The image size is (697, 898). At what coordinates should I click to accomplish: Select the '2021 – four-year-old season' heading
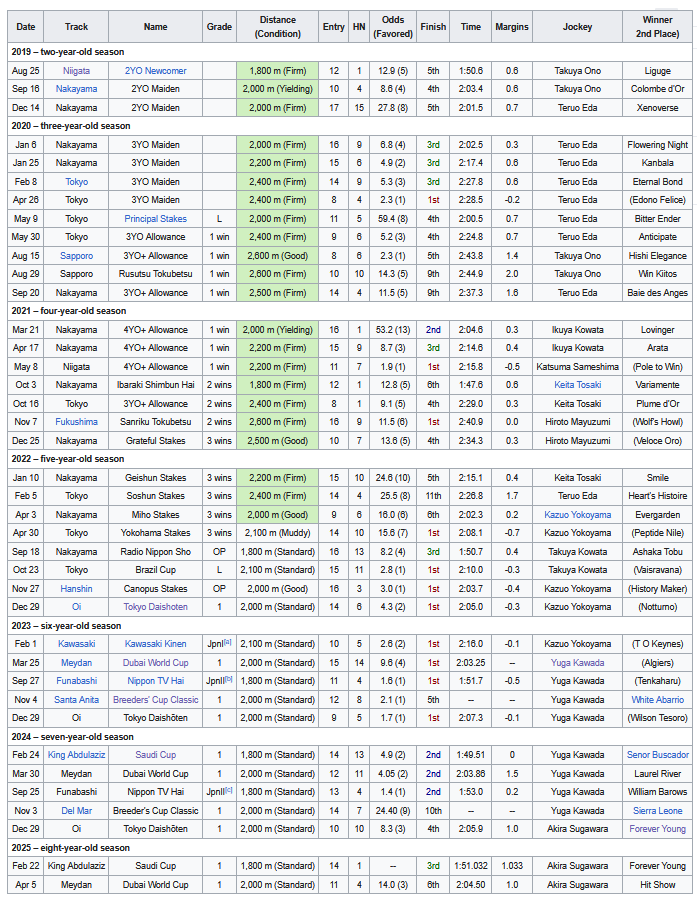(x=69, y=311)
